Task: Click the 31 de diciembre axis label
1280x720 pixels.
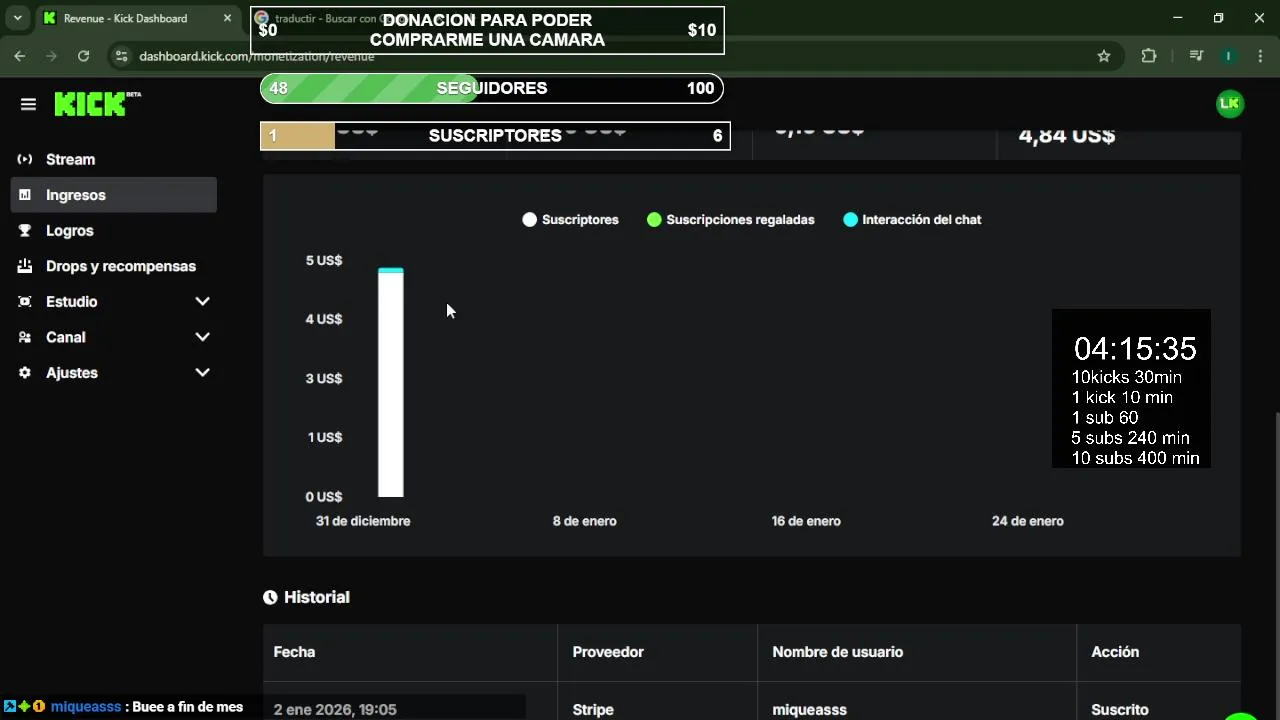Action: (363, 521)
